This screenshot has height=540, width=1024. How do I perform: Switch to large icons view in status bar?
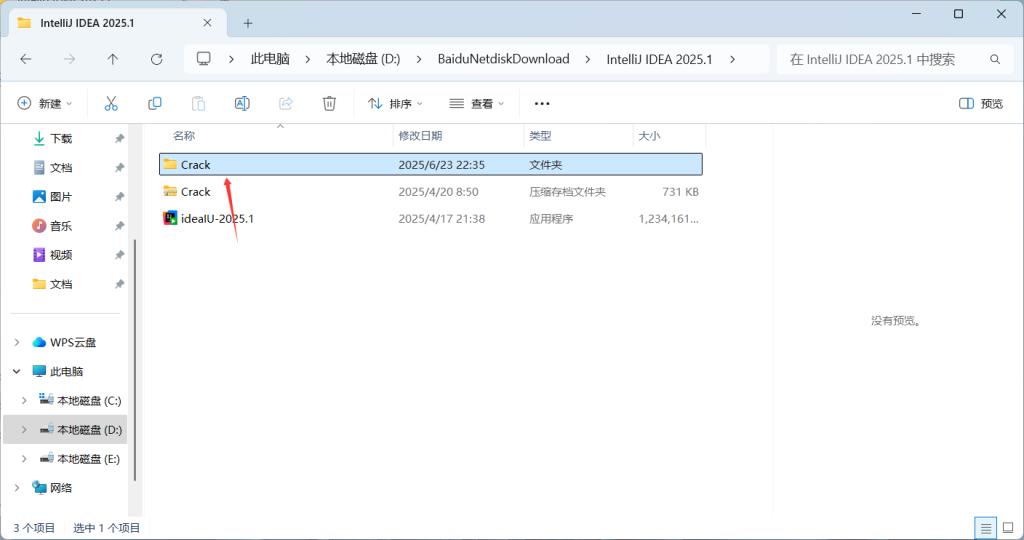click(1008, 528)
